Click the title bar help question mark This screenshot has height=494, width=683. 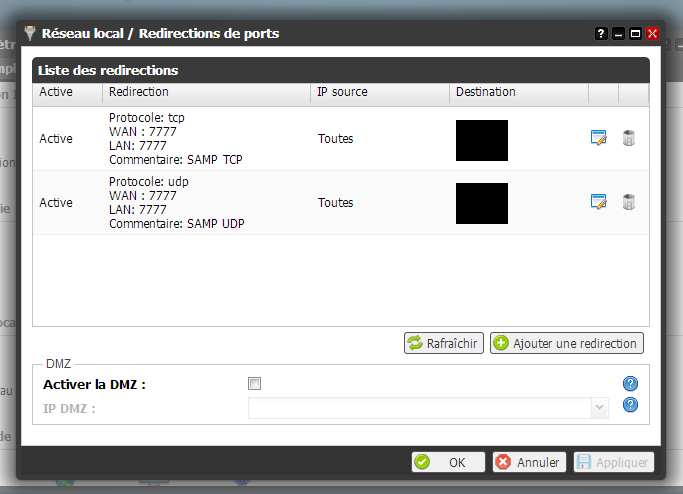[x=601, y=34]
